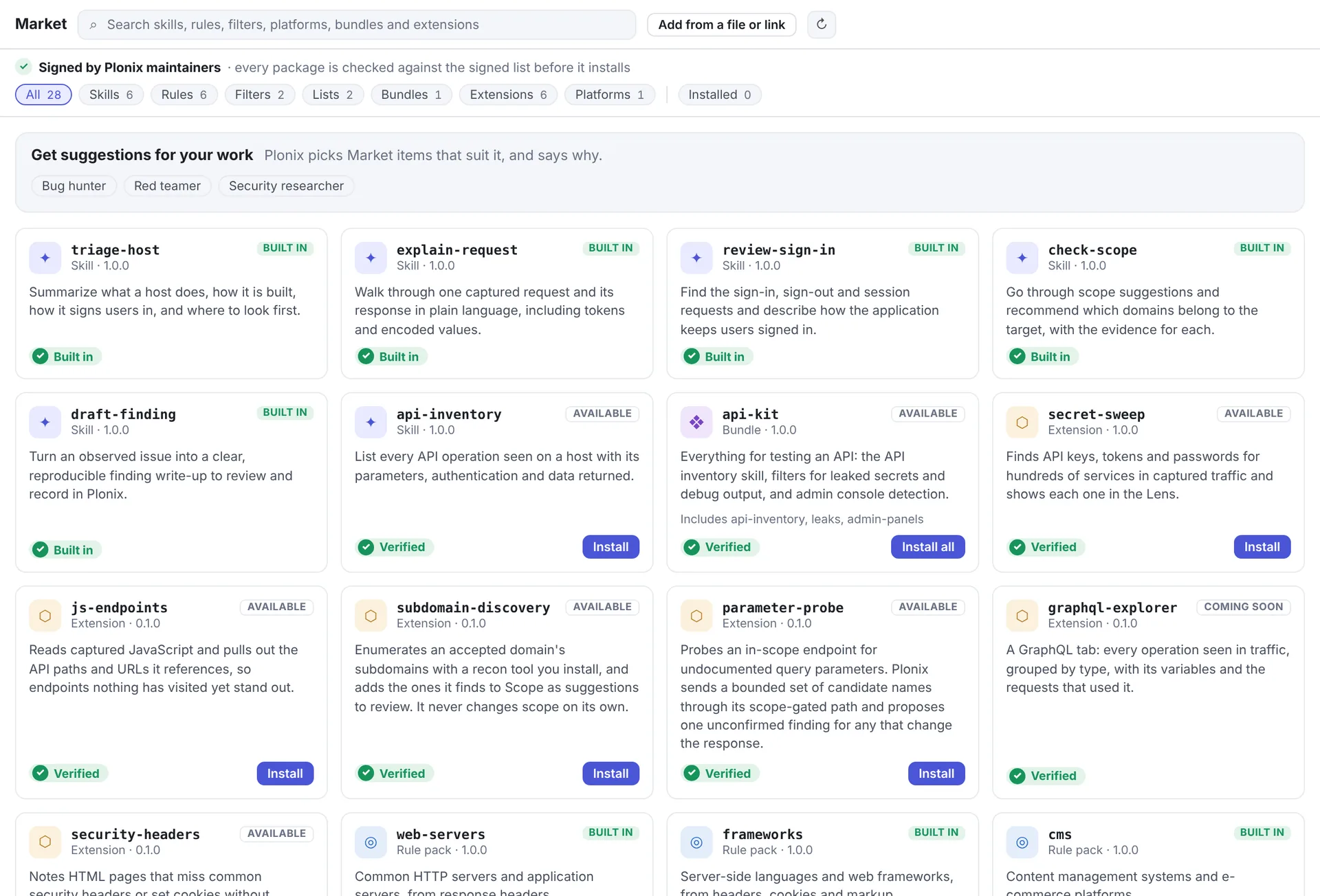Click the Verified badge on graphql-explorer
This screenshot has width=1320, height=896.
point(1046,776)
